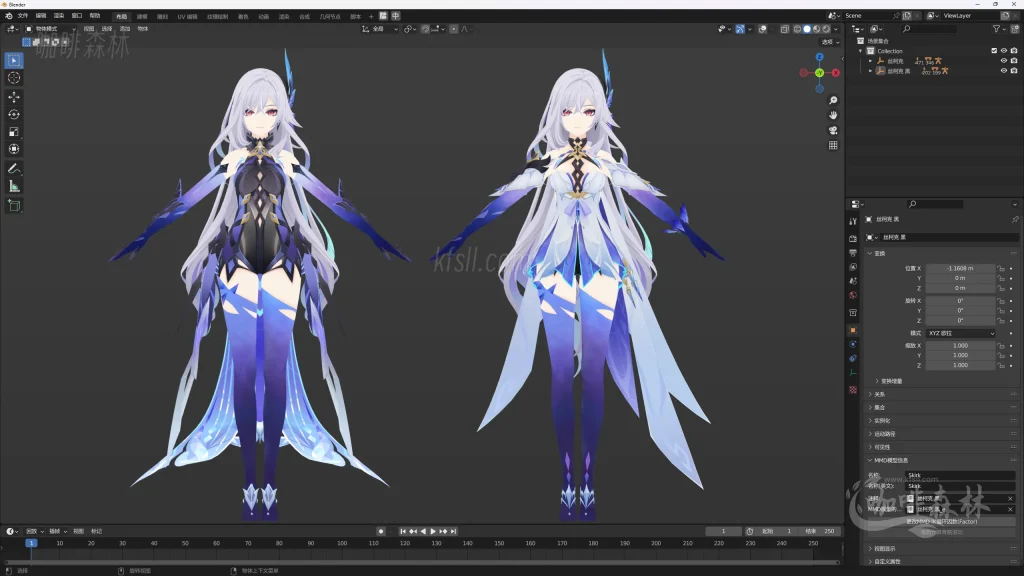Pin the properties editor context
This screenshot has height=576, width=1024.
[1014, 219]
